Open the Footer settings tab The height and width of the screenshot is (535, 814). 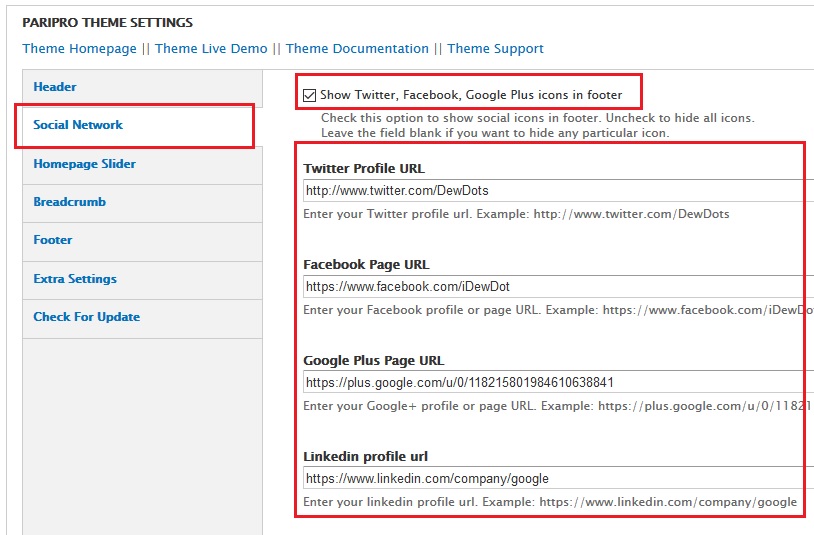tap(53, 240)
